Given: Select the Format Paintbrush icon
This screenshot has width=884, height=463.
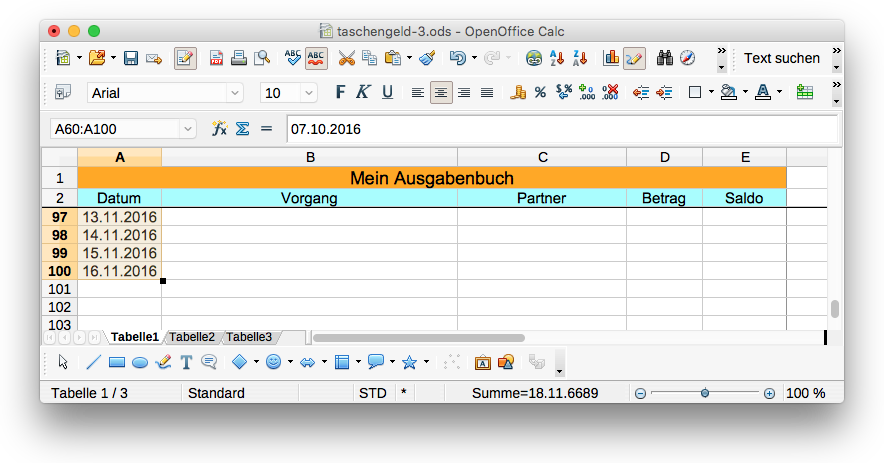Looking at the screenshot, I should (x=427, y=58).
